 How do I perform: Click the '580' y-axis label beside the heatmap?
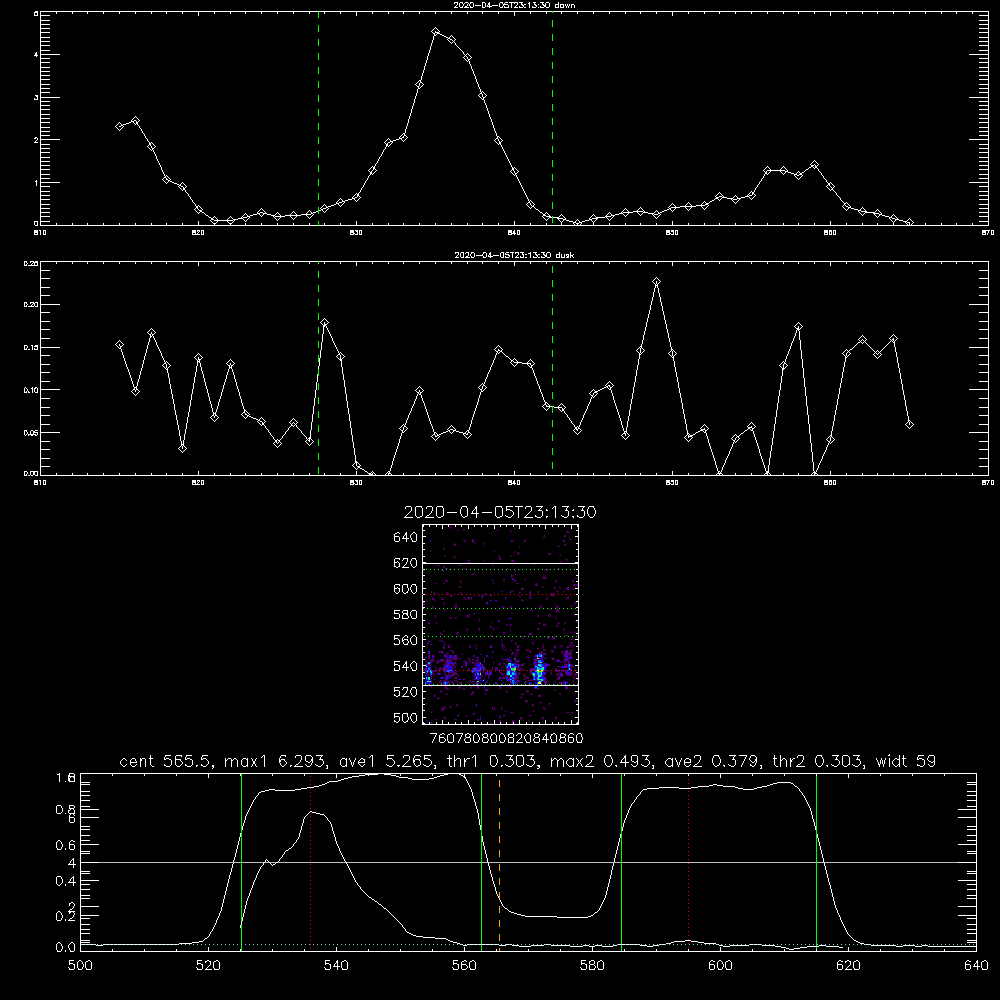(405, 615)
